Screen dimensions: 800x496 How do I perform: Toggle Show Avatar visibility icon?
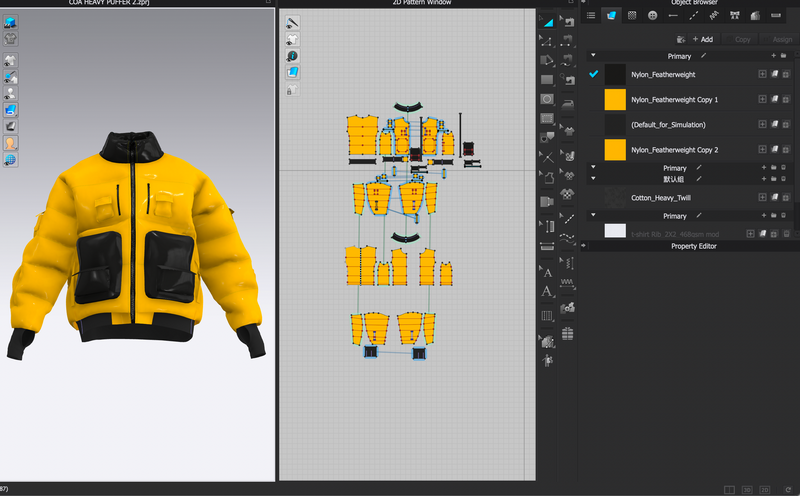[10, 93]
